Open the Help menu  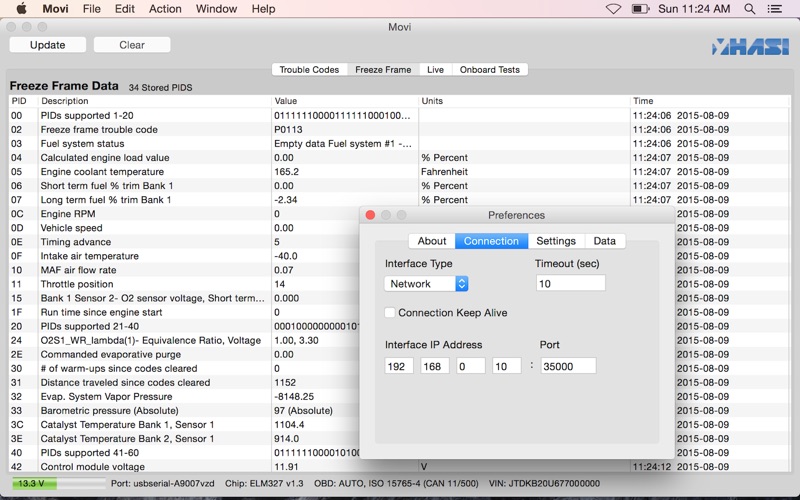tap(263, 9)
